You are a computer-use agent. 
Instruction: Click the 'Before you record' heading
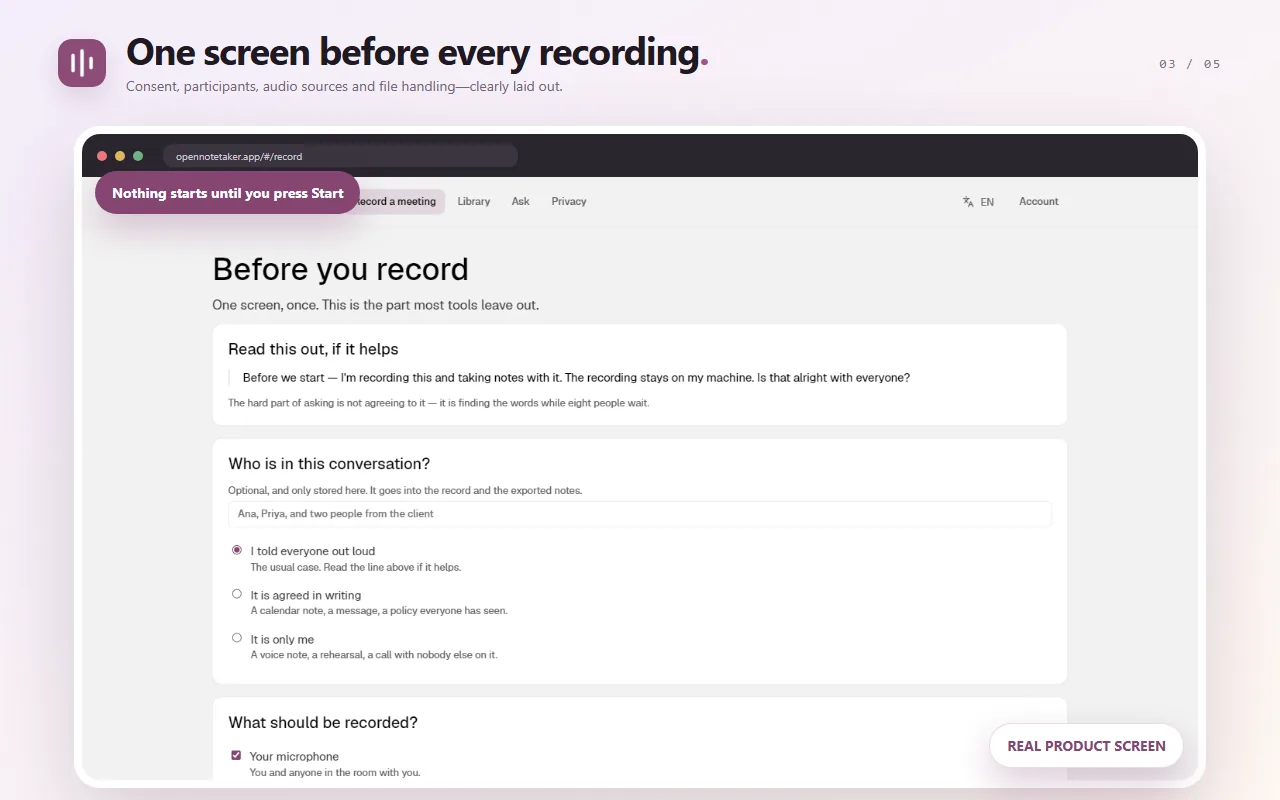[340, 269]
